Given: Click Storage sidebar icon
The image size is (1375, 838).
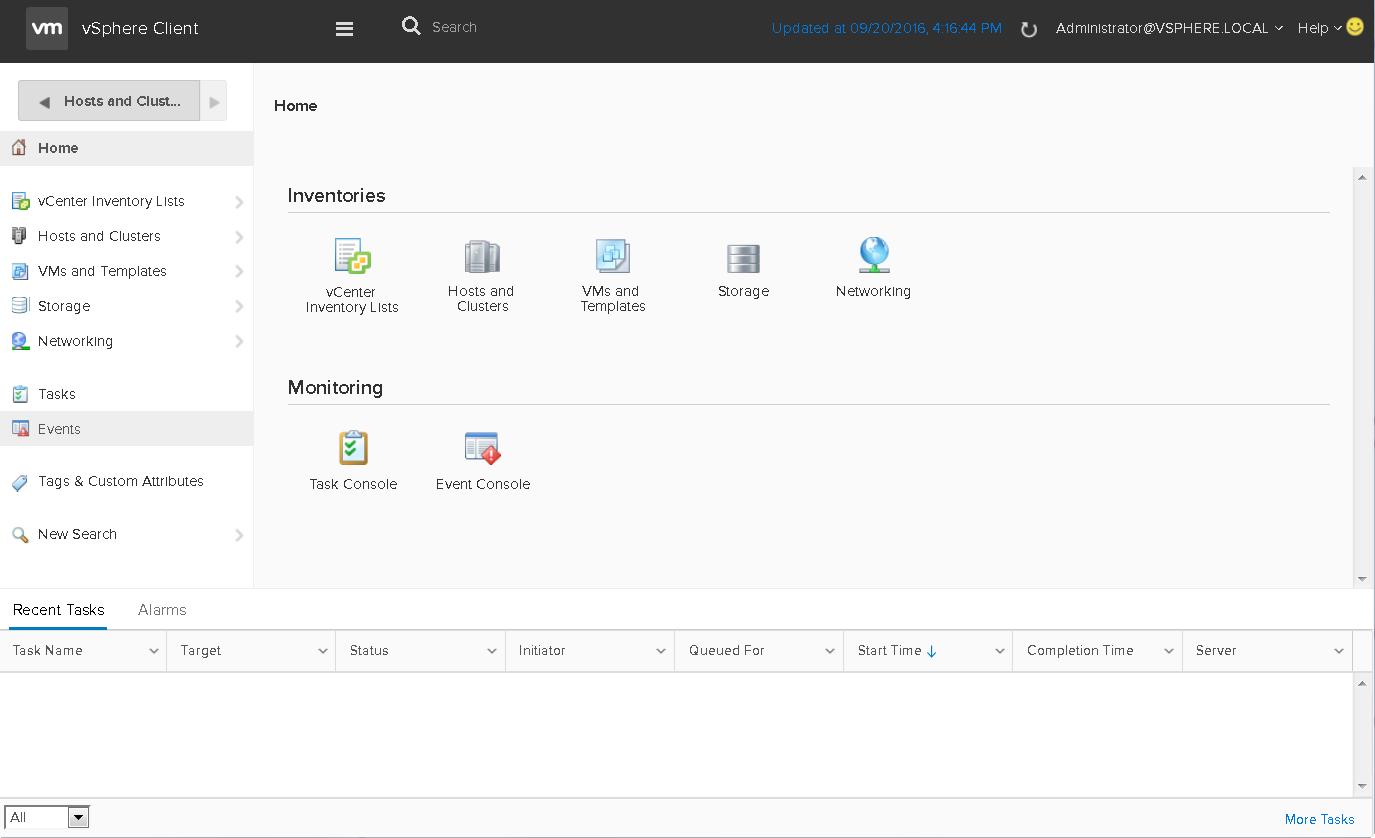Looking at the screenshot, I should 19,306.
